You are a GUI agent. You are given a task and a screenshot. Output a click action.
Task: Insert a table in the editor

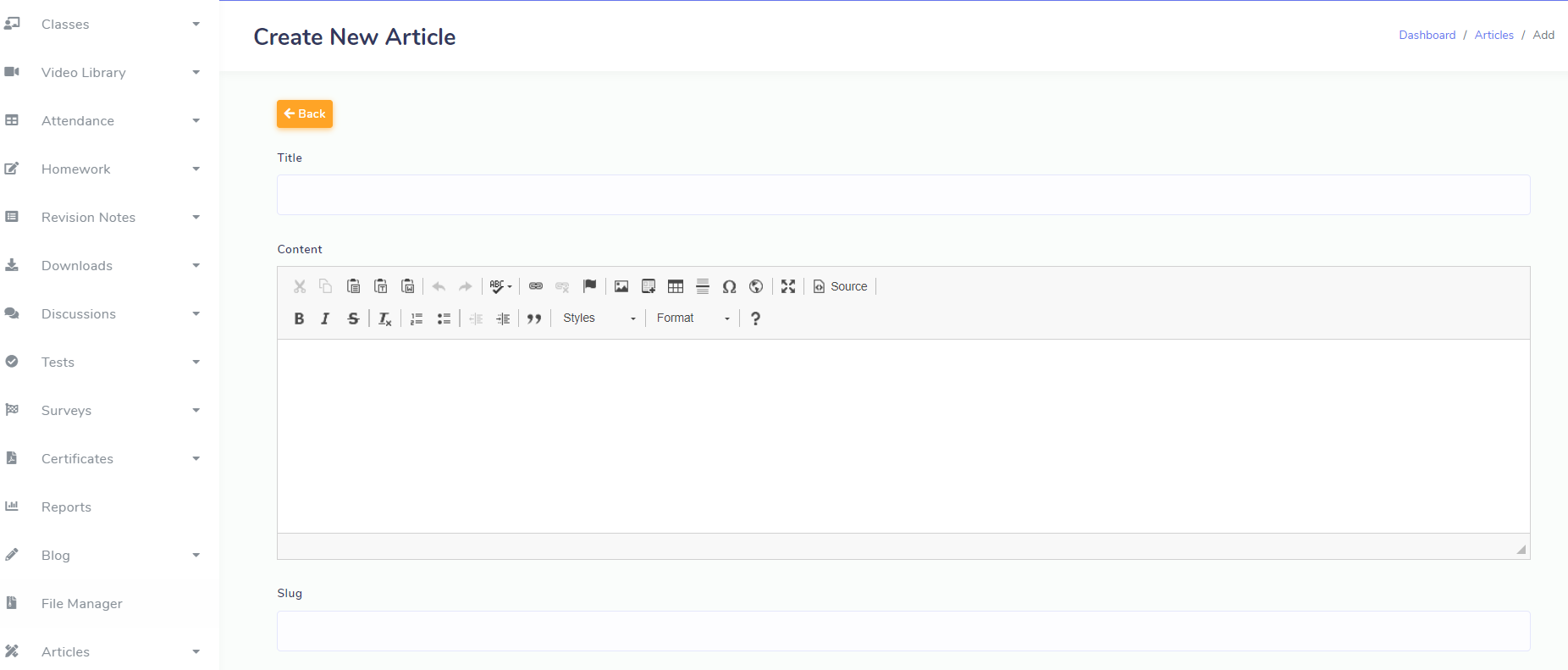pos(676,286)
